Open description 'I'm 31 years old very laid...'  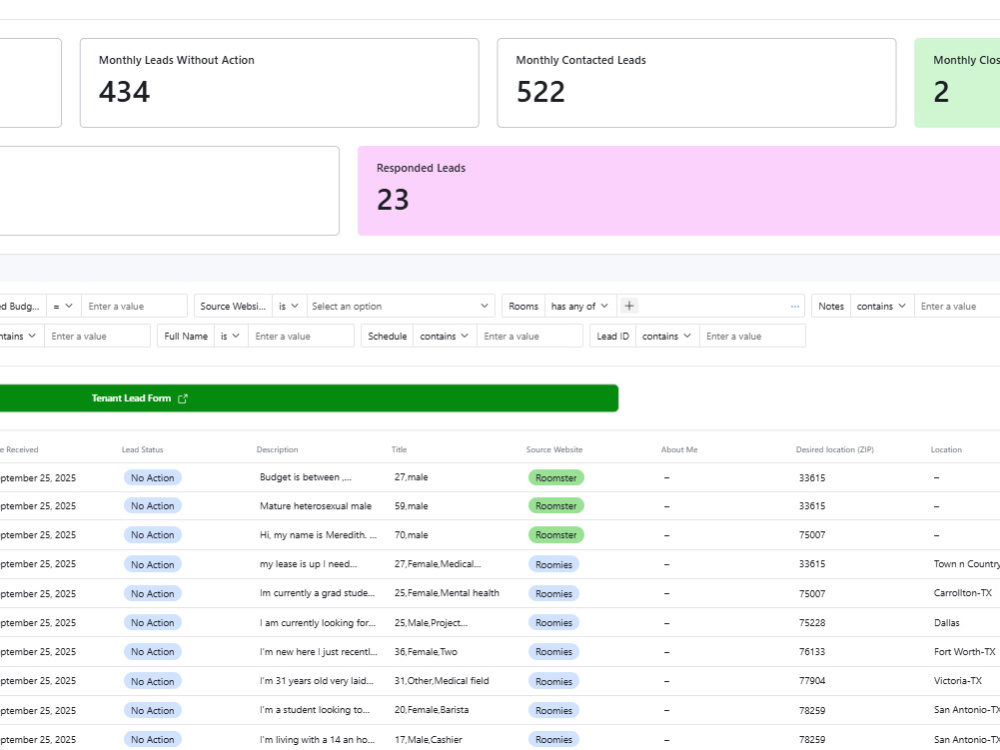coord(316,681)
